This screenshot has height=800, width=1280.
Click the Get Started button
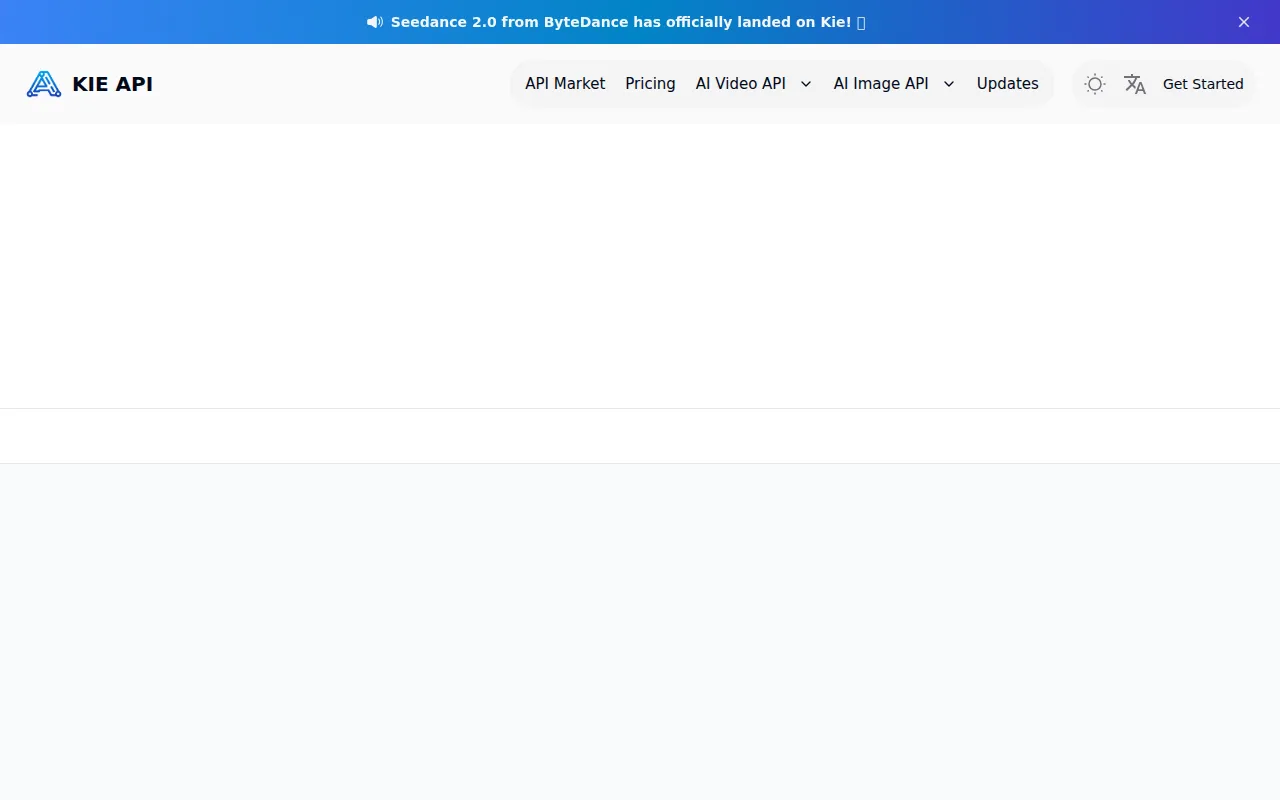click(1203, 84)
